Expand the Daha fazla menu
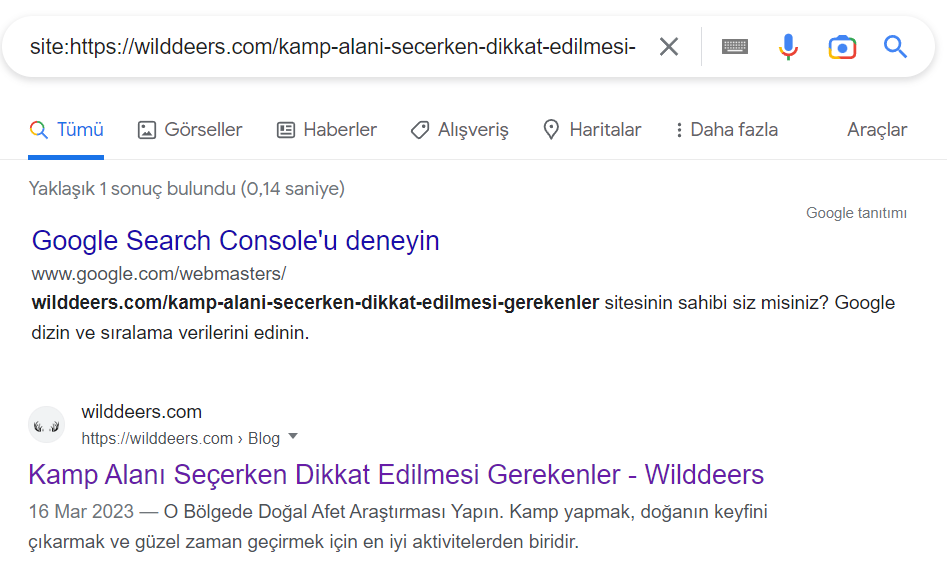Viewport: 947px width, 580px height. pos(727,129)
